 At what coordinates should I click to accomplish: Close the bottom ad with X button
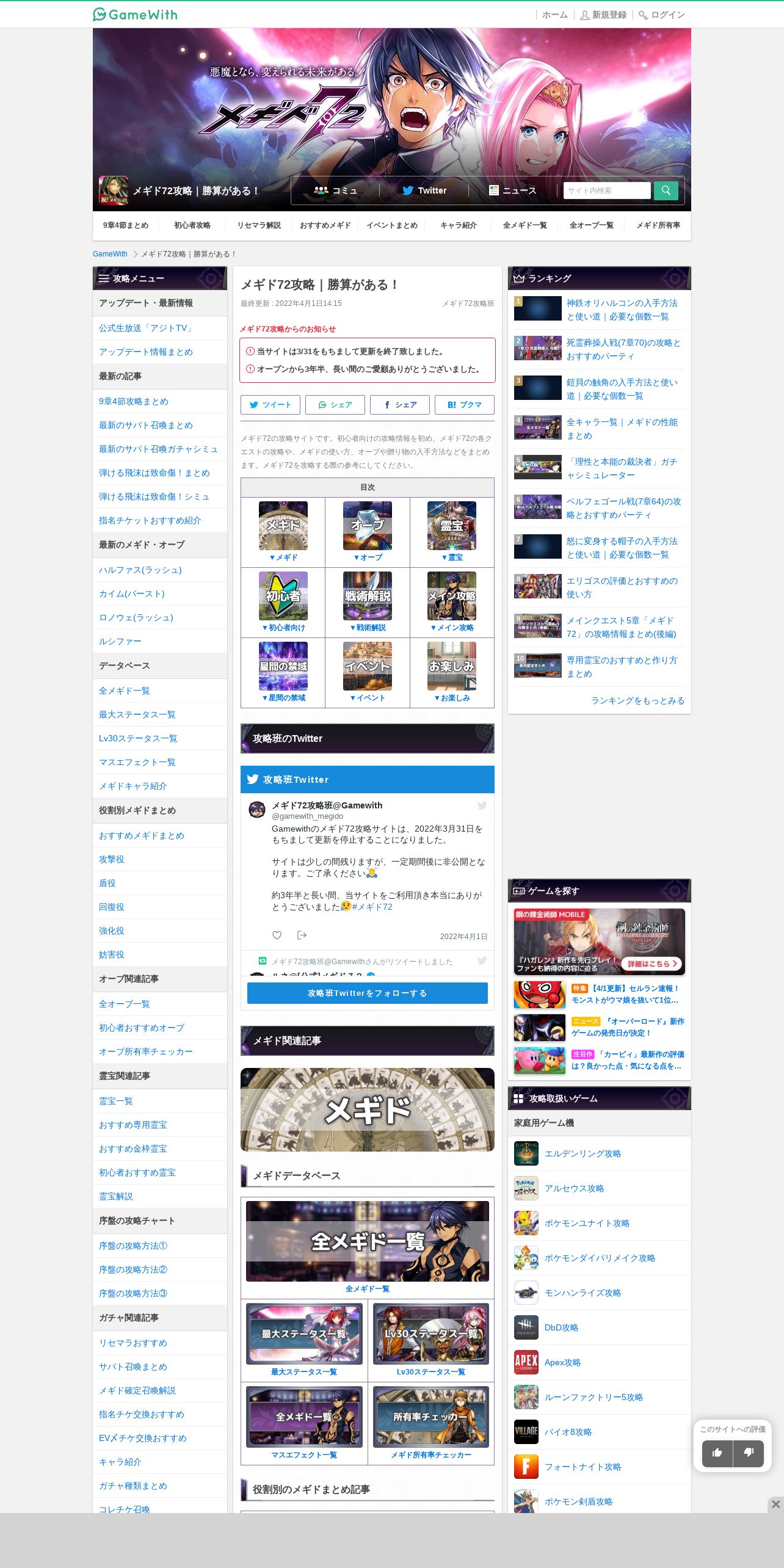[x=775, y=1504]
